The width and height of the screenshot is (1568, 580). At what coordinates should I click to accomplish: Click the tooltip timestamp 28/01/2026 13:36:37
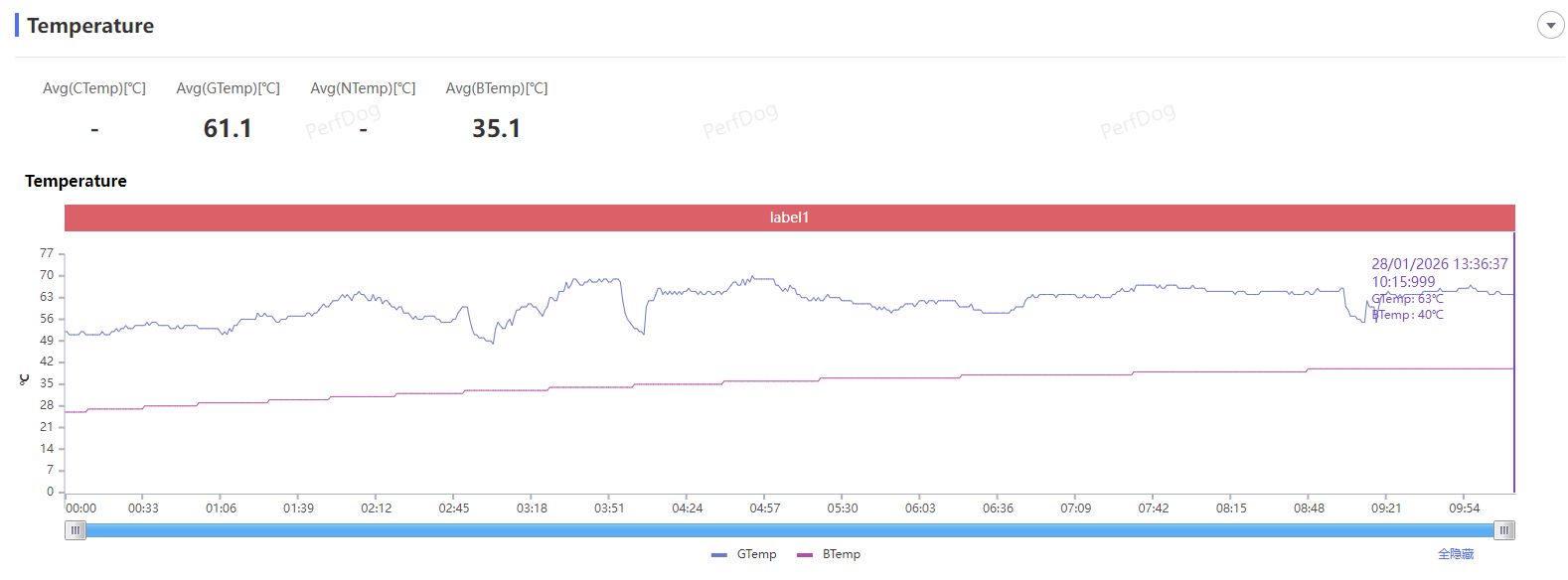pyautogui.click(x=1439, y=264)
